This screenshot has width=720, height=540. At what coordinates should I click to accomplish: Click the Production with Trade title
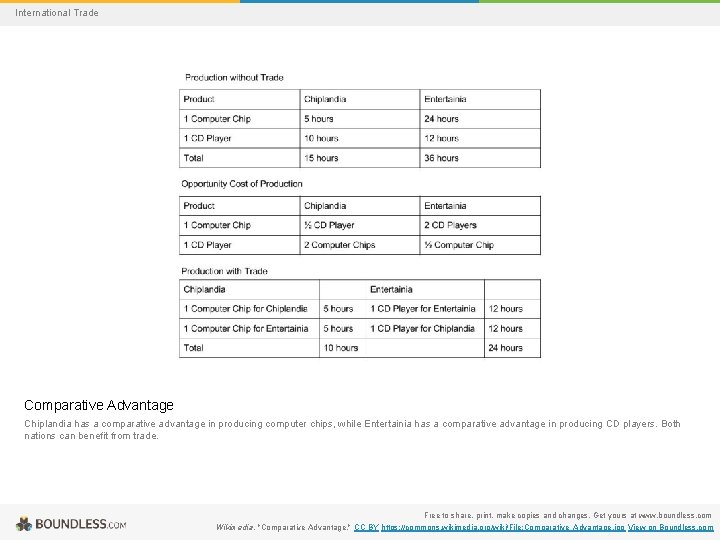coord(225,271)
